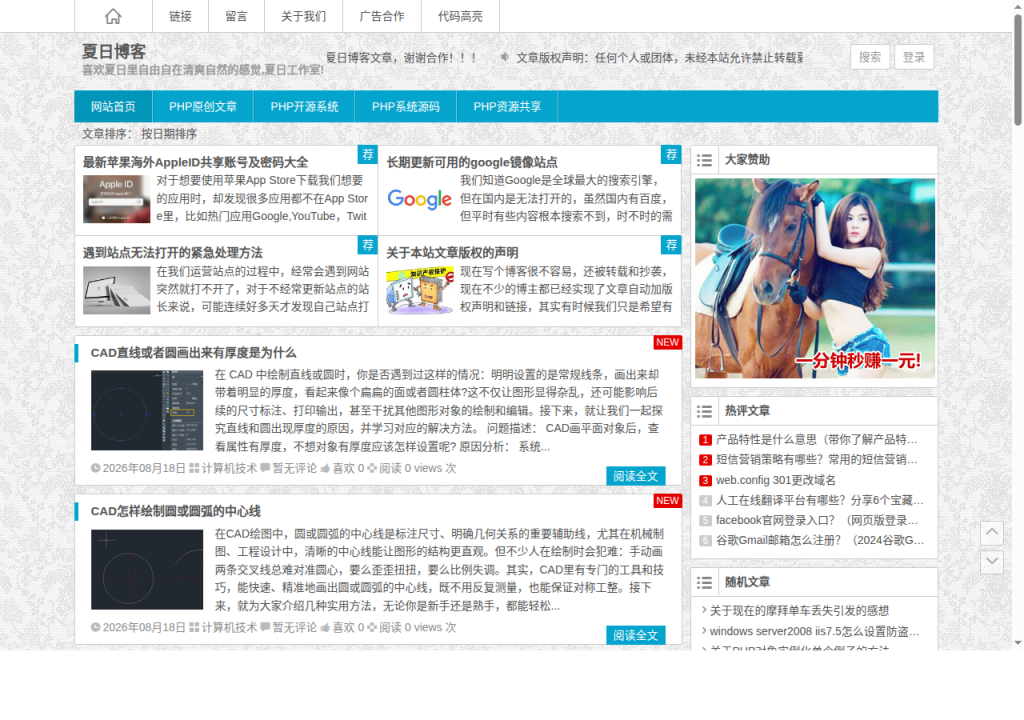The image size is (1024, 720).
Task: Open the Google logo thumbnail article
Action: pos(419,199)
